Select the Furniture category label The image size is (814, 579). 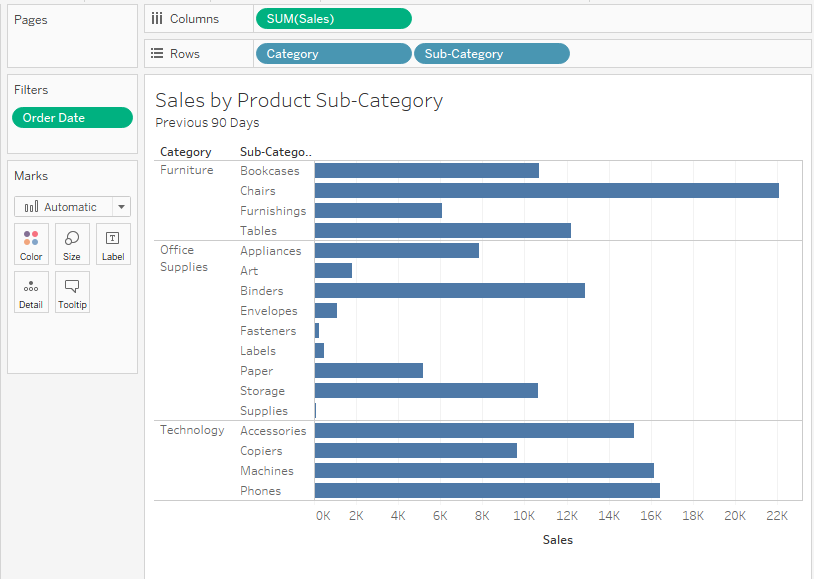(187, 171)
